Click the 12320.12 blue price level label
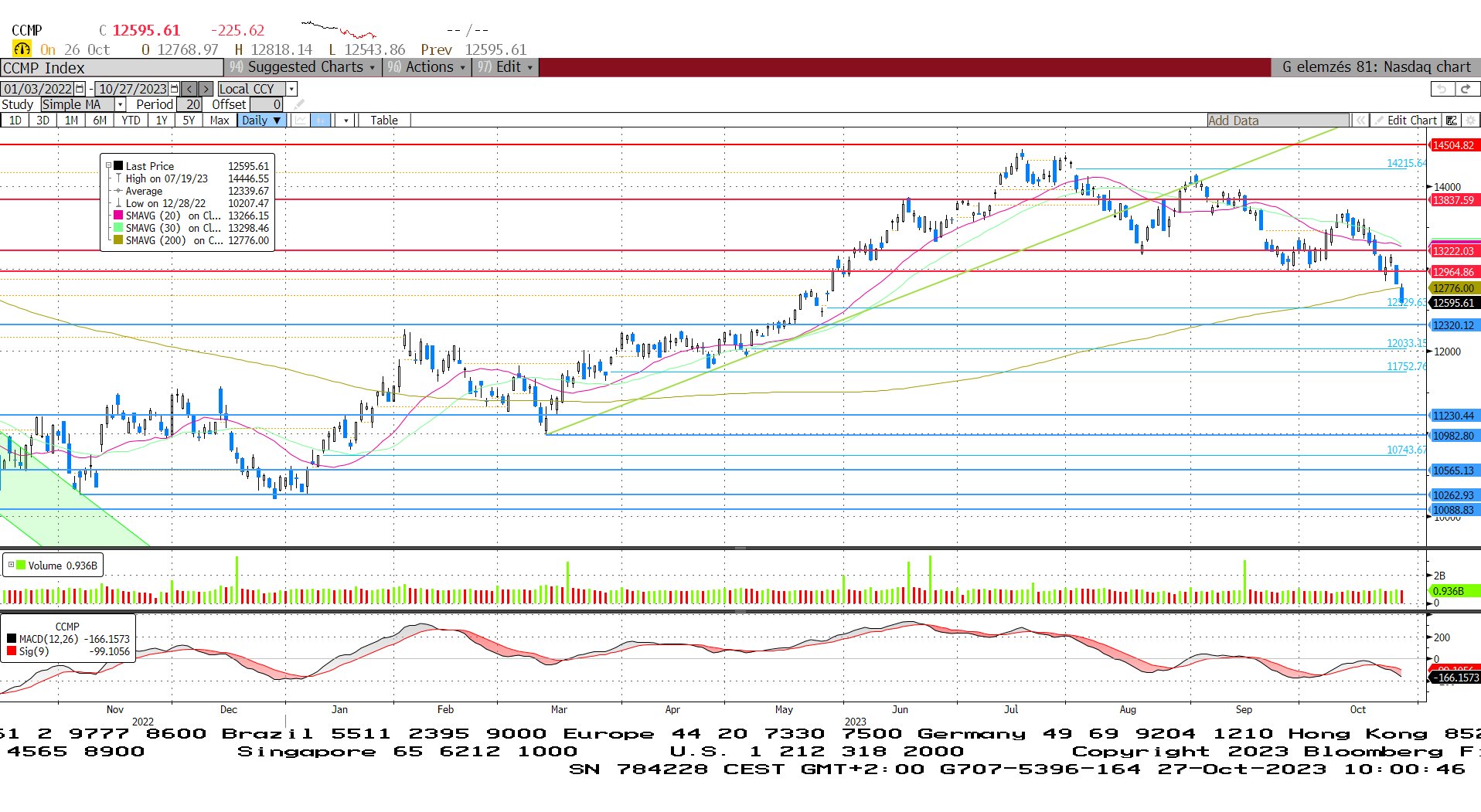Screen dimensions: 1481x812 pos(1453,325)
